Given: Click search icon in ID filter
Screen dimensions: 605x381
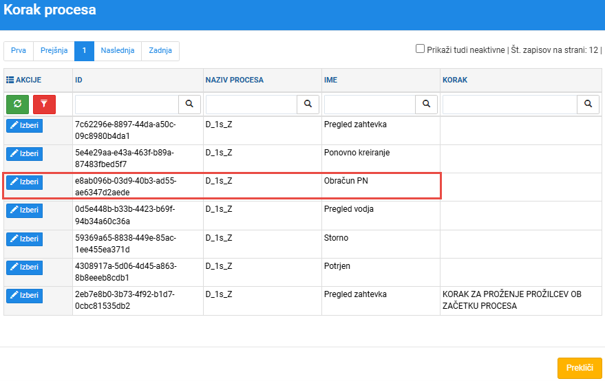Looking at the screenshot, I should (x=189, y=104).
